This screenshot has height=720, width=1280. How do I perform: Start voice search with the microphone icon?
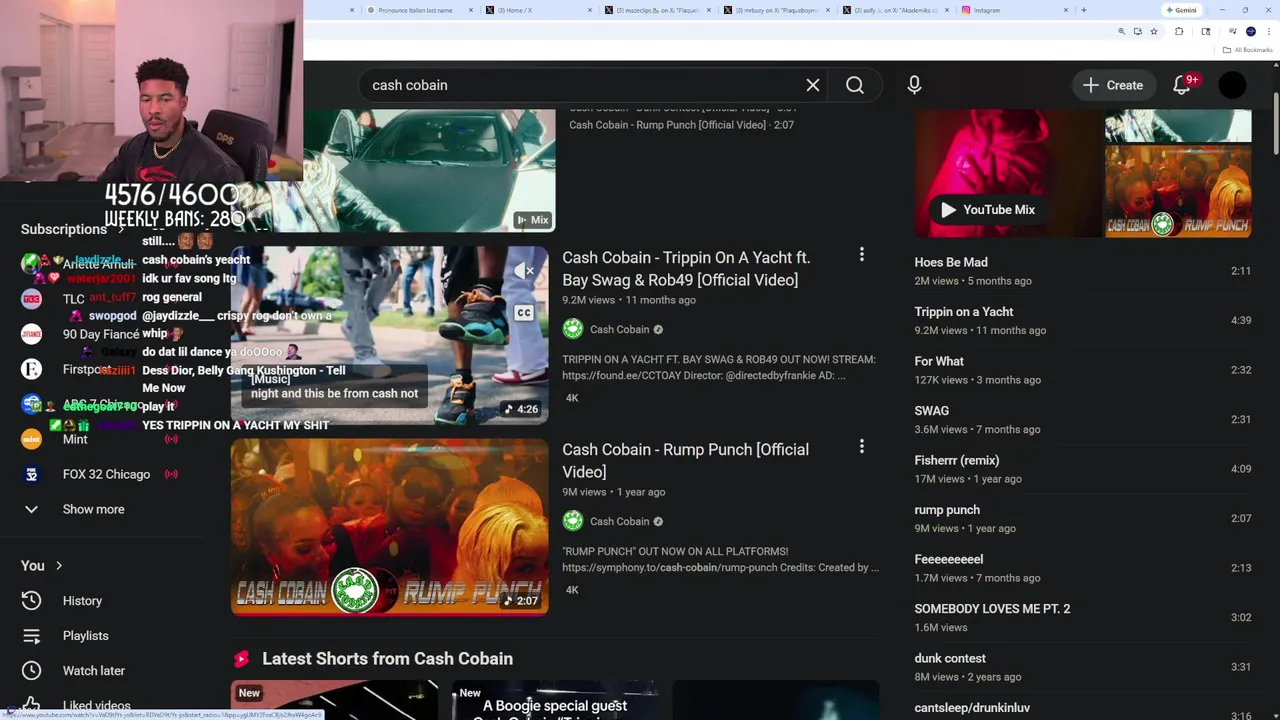pos(914,85)
